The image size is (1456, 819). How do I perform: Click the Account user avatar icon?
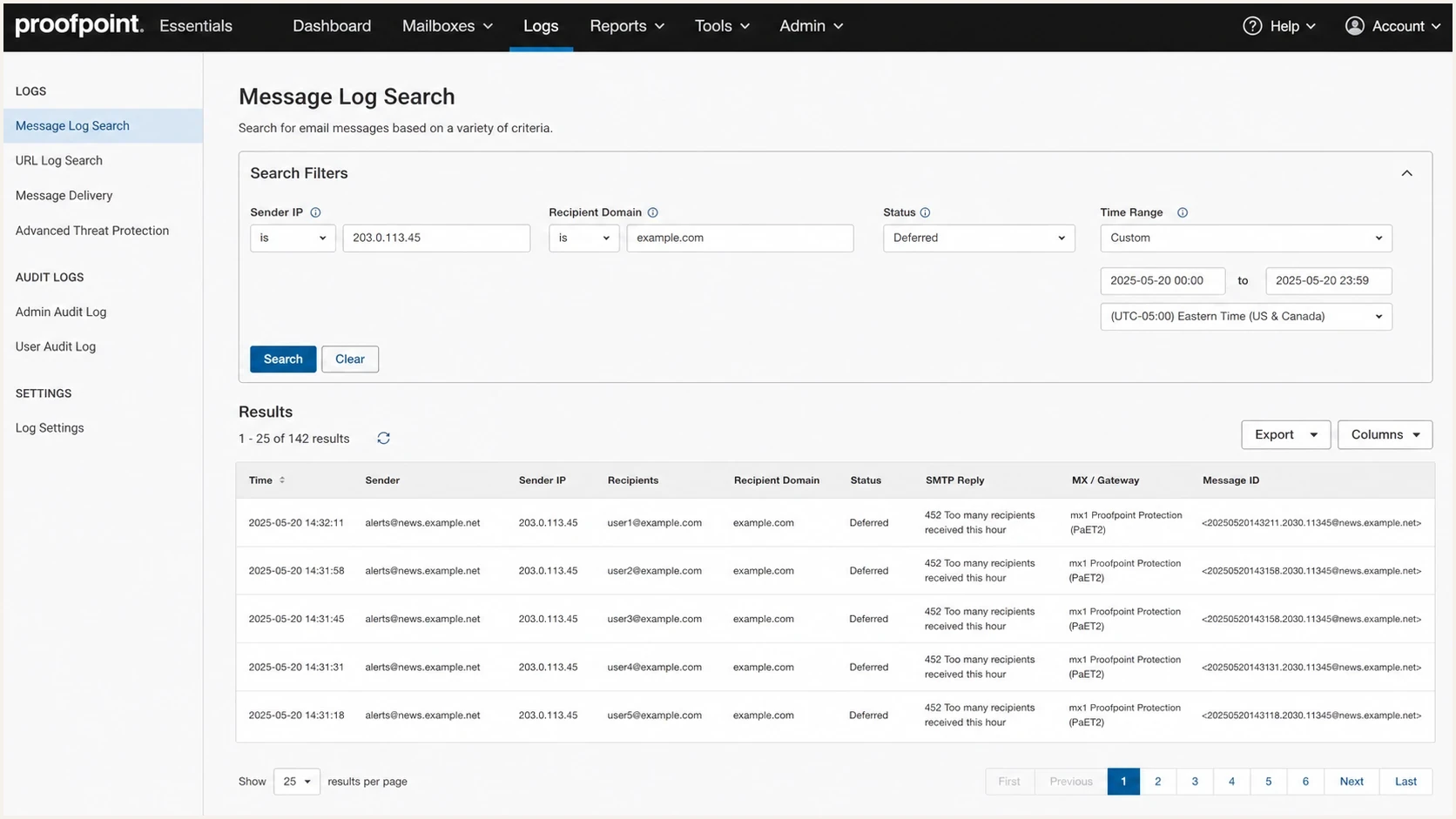coord(1354,26)
